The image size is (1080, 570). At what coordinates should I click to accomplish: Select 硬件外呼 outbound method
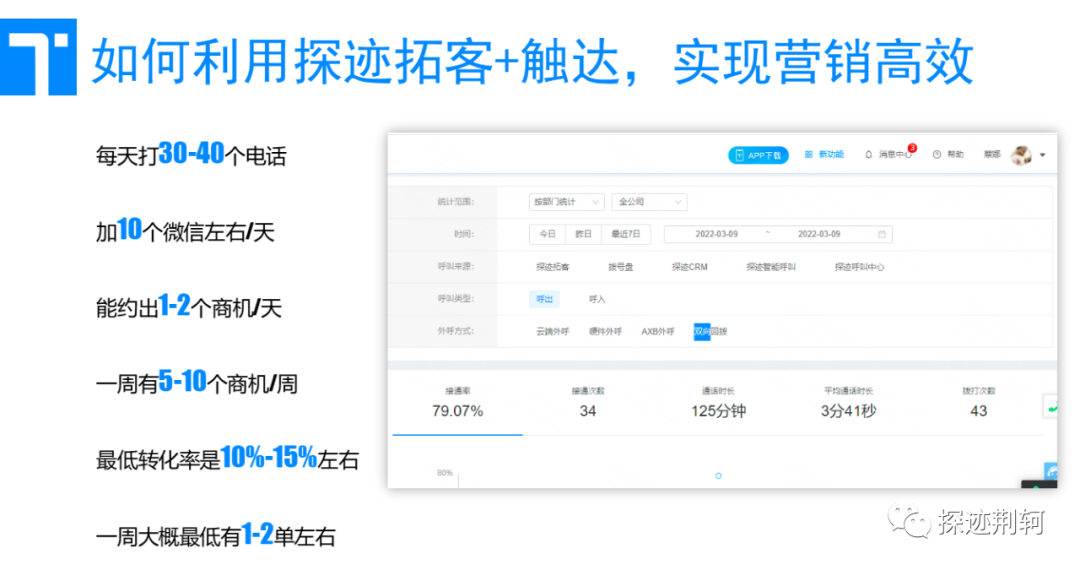[x=605, y=332]
